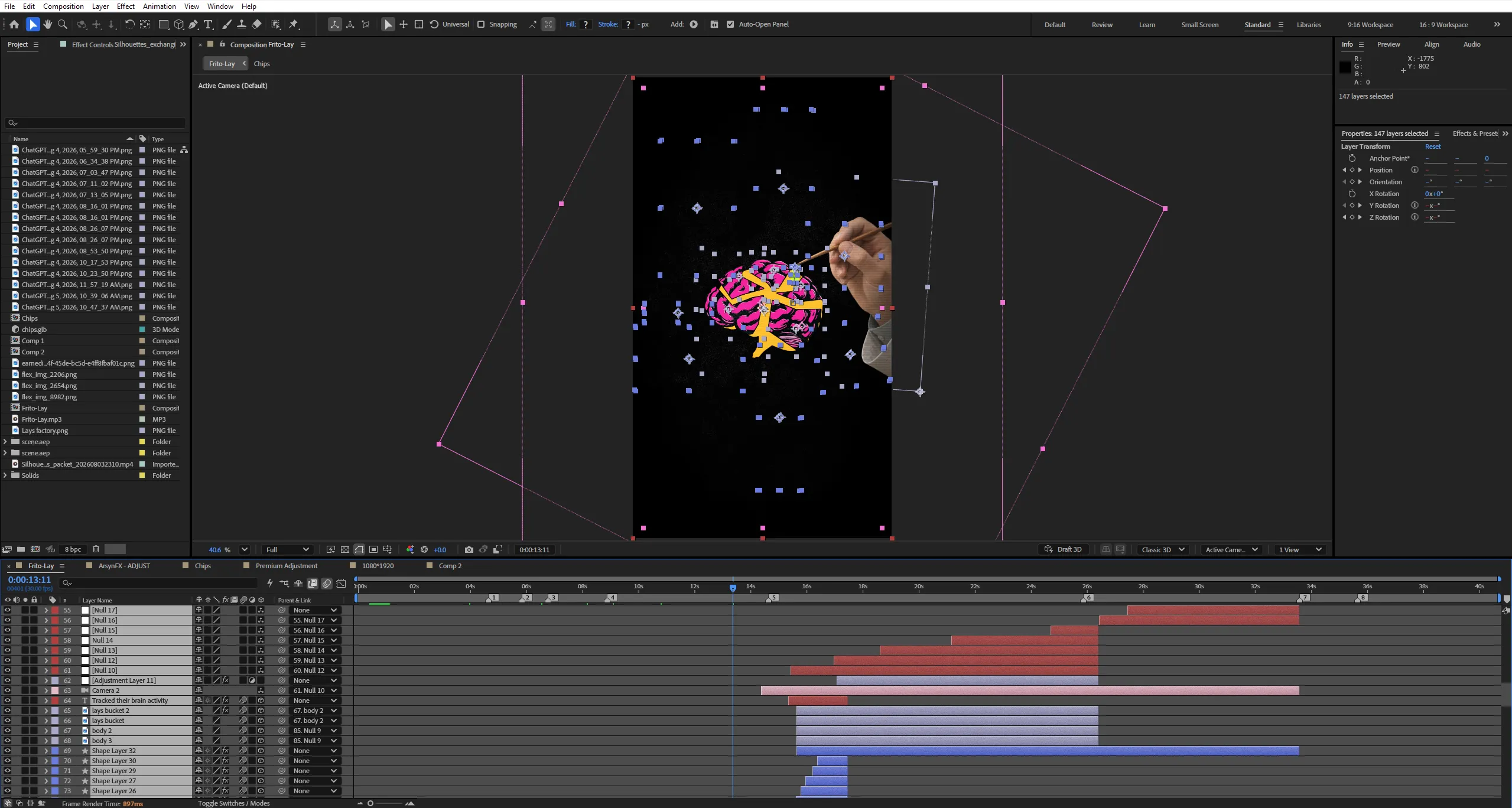Uncheck the Auto-Open Panel checkbox
Image resolution: width=1512 pixels, height=808 pixels.
click(x=730, y=24)
